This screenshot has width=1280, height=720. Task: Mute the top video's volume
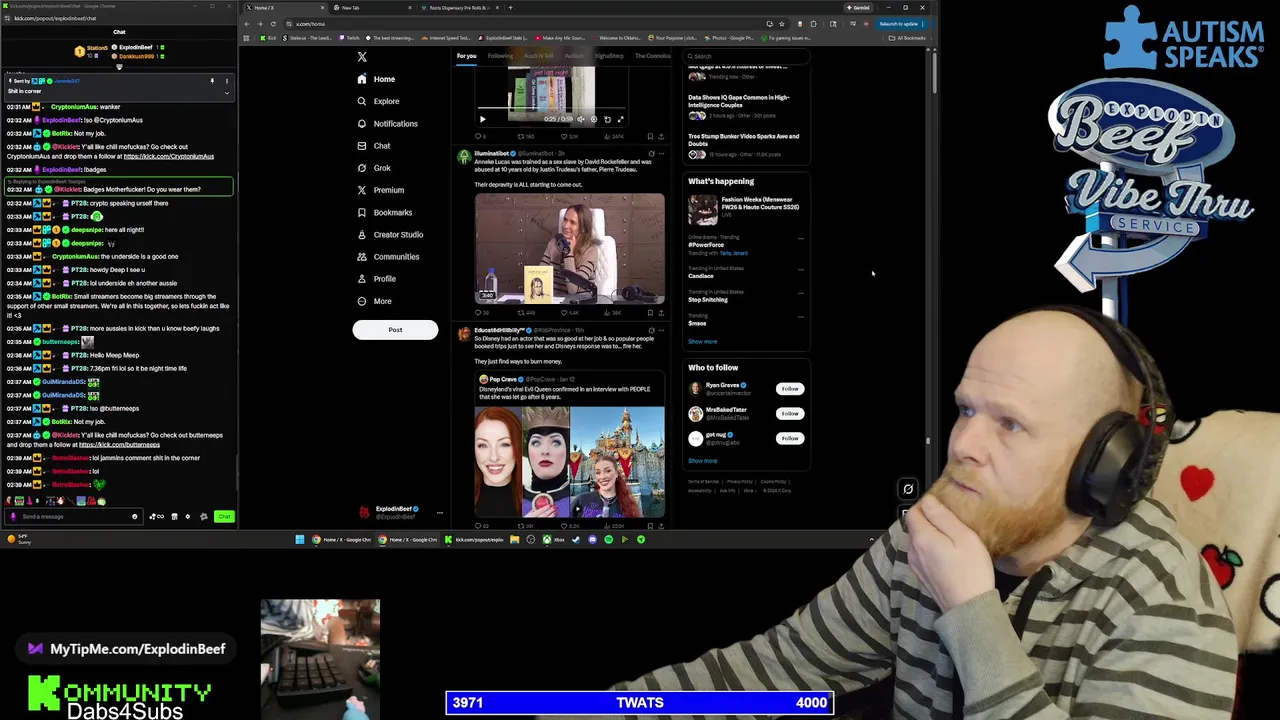pyautogui.click(x=580, y=119)
